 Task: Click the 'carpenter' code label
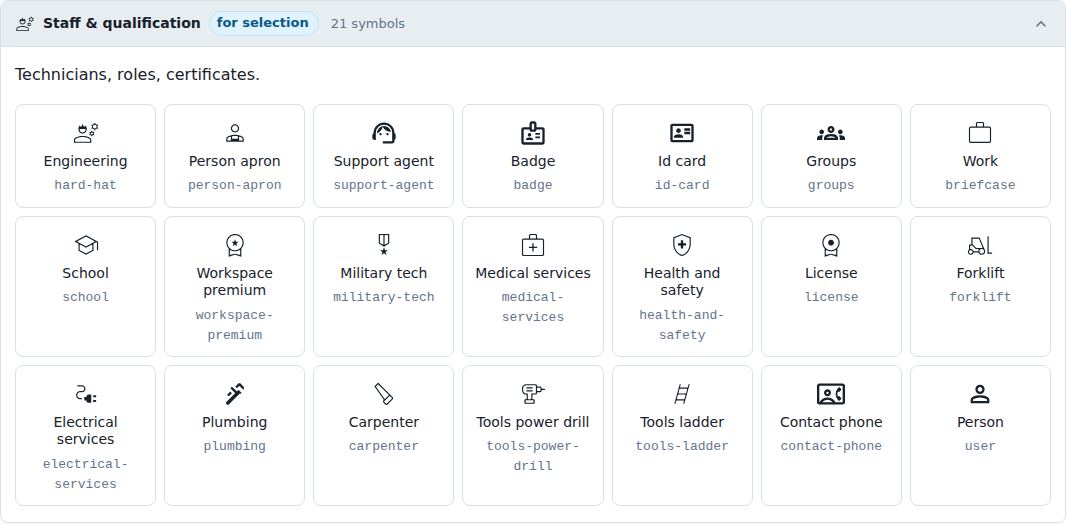click(383, 446)
